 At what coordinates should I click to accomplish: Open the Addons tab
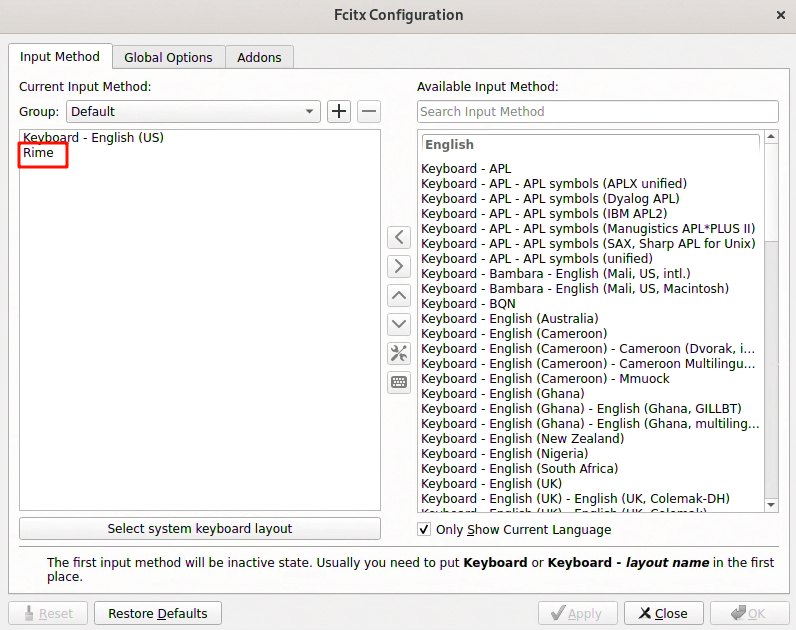259,57
